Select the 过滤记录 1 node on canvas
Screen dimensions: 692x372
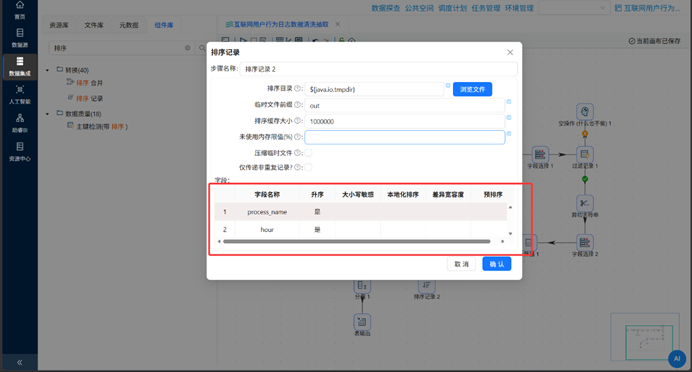point(585,154)
